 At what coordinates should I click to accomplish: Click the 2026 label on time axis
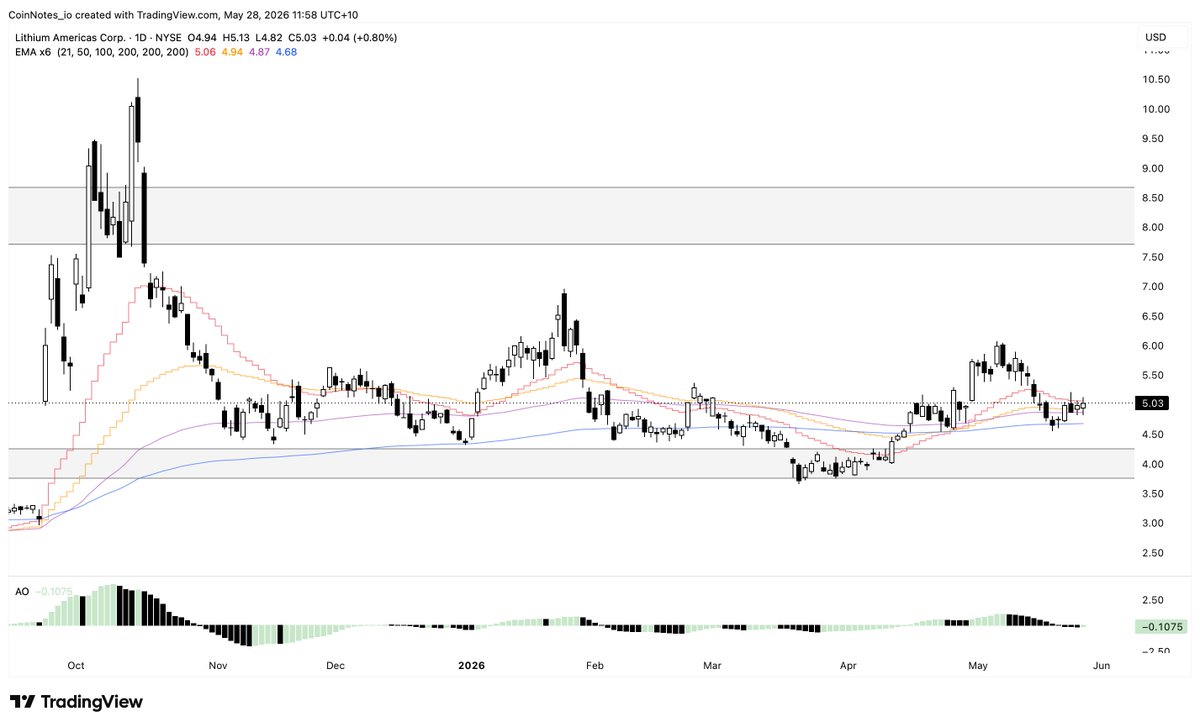click(x=470, y=665)
